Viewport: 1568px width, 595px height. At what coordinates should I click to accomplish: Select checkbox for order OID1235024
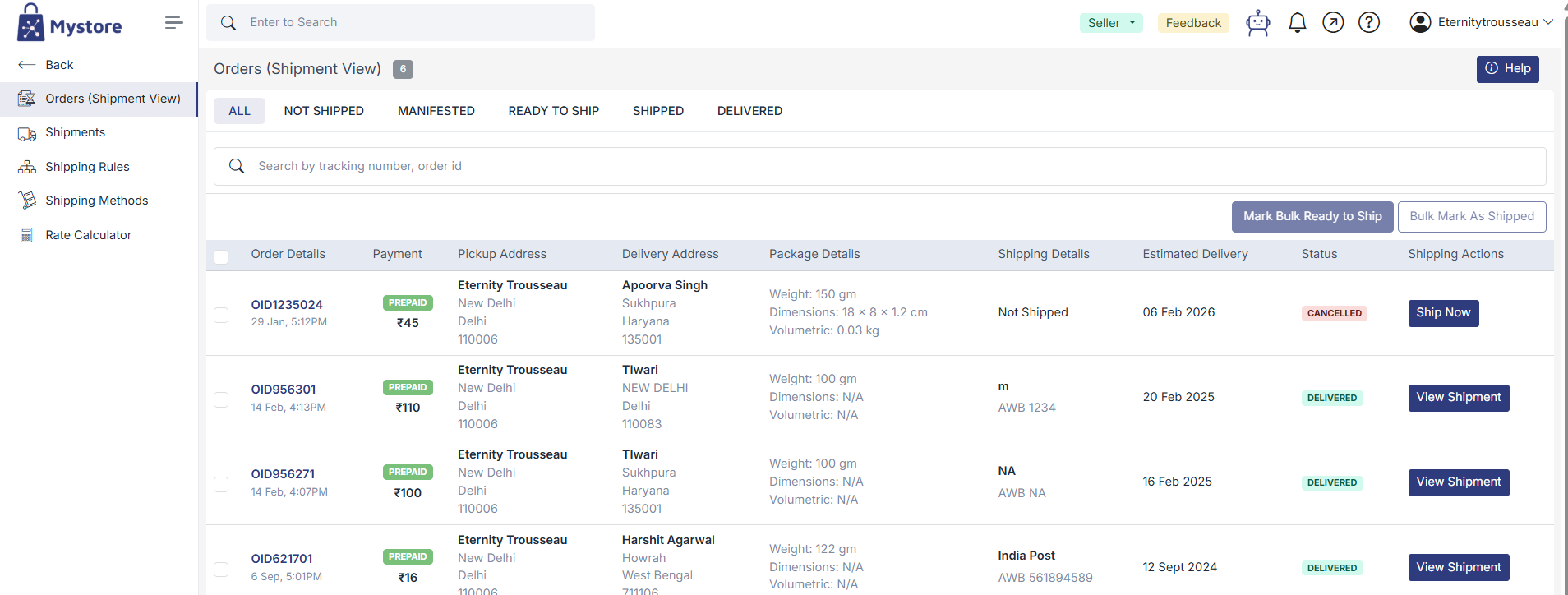(221, 315)
